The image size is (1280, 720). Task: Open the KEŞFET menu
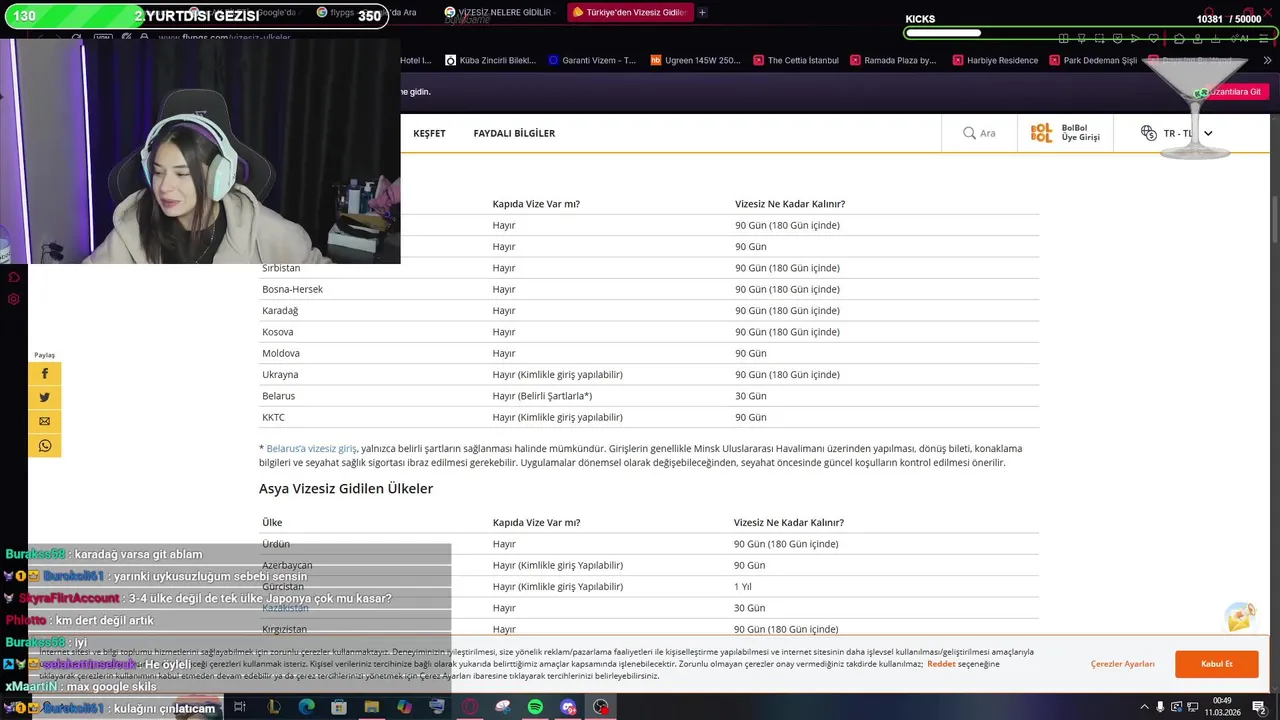(x=429, y=133)
